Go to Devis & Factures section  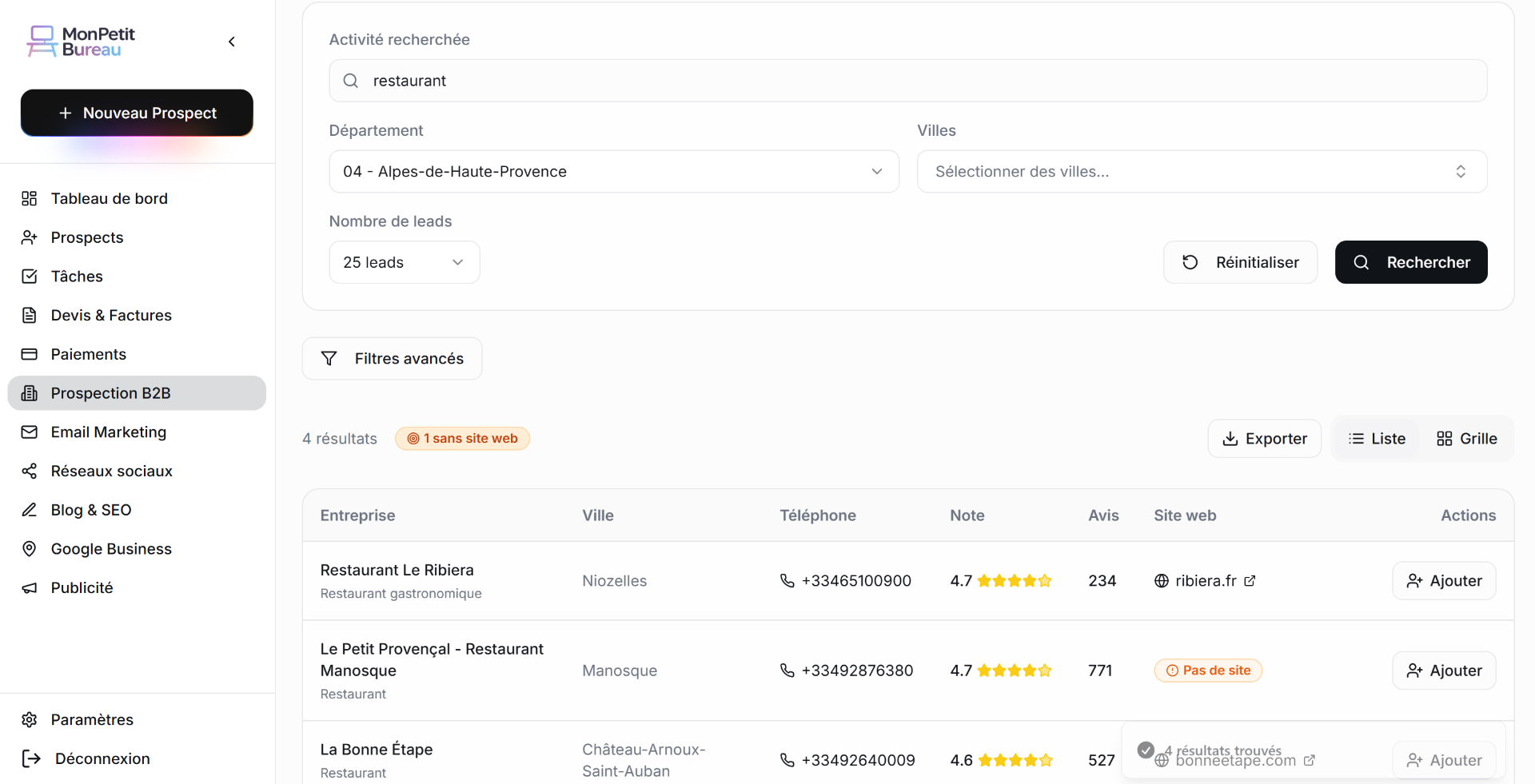coord(111,316)
